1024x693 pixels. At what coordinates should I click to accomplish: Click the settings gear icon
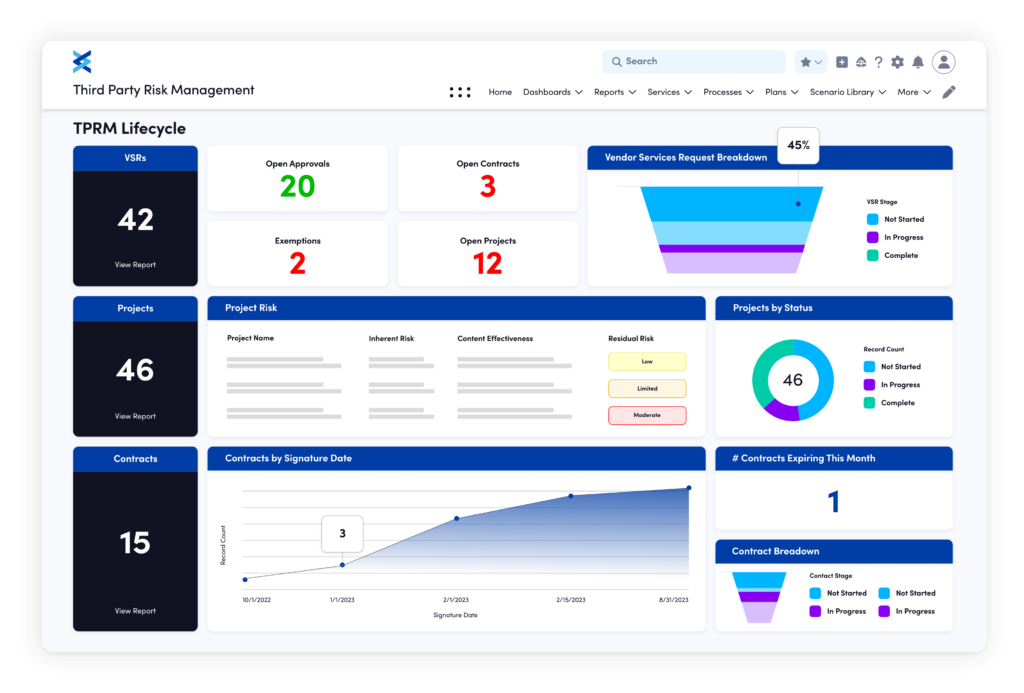898,62
